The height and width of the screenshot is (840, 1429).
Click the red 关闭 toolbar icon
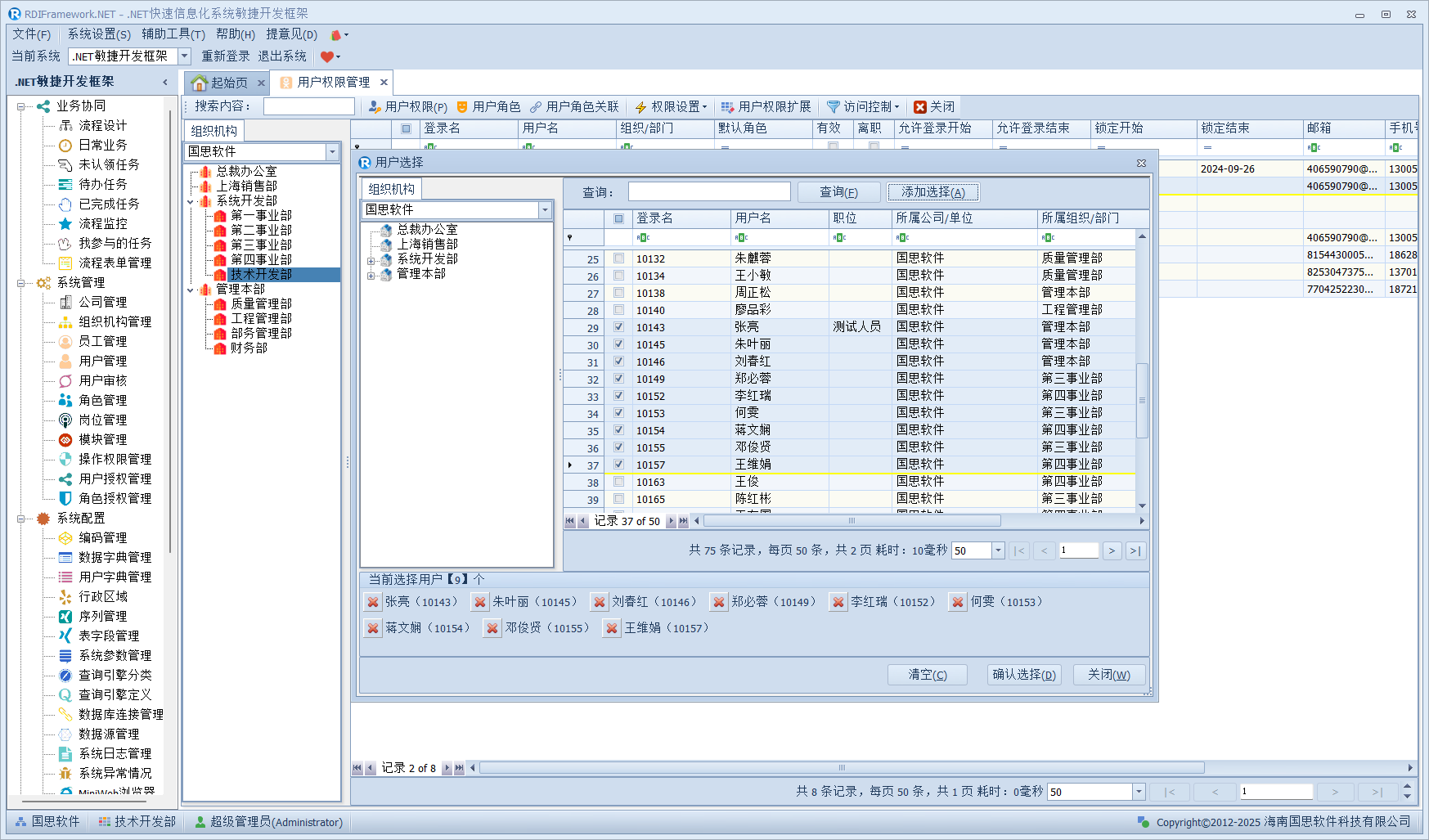pos(920,107)
